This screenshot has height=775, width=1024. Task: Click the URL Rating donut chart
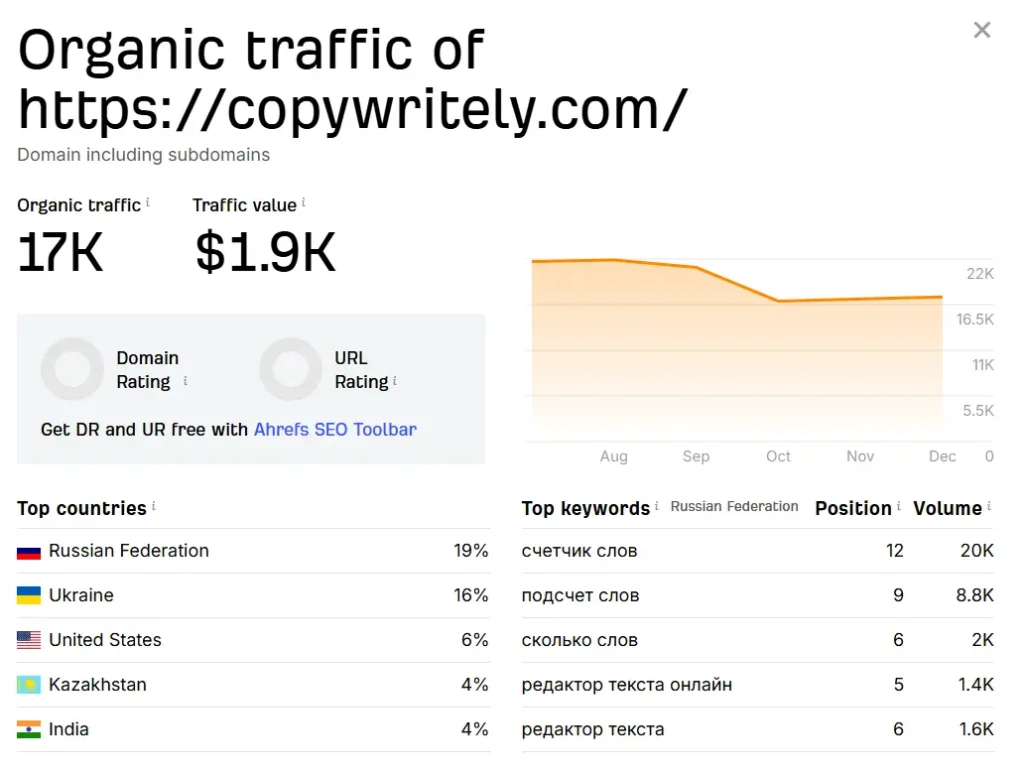(x=290, y=369)
